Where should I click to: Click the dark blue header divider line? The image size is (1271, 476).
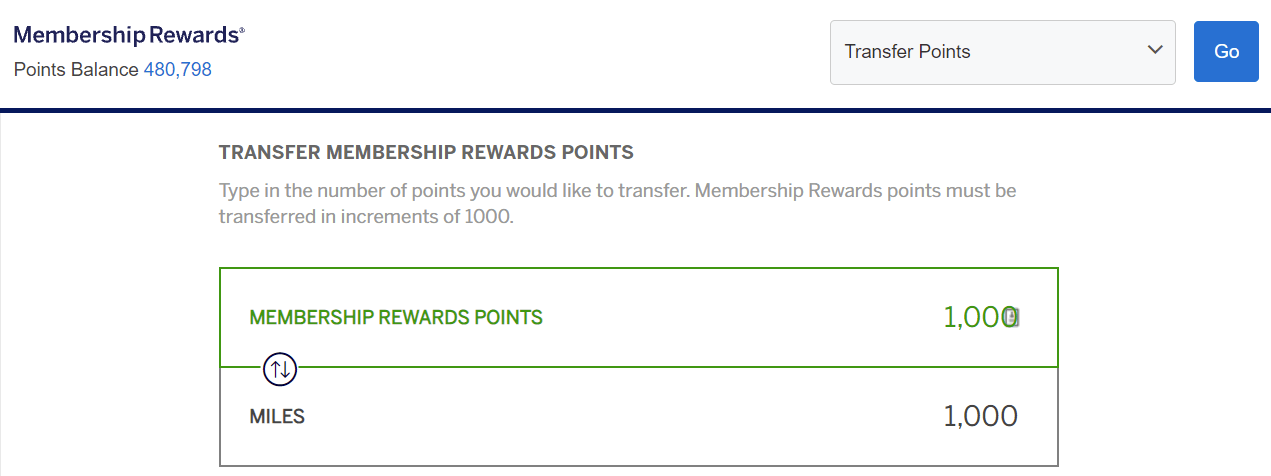635,110
